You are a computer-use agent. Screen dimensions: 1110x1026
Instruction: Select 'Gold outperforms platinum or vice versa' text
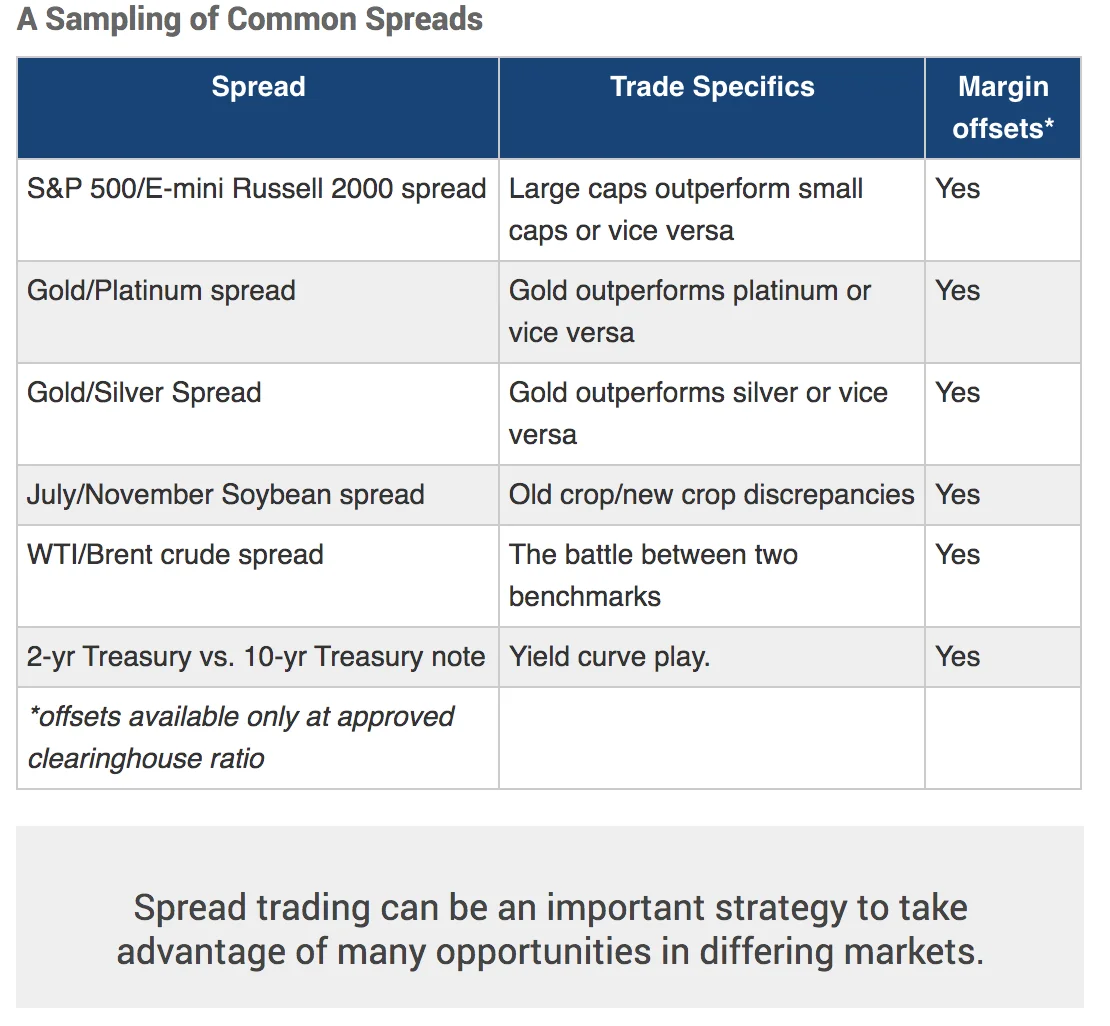pos(690,312)
